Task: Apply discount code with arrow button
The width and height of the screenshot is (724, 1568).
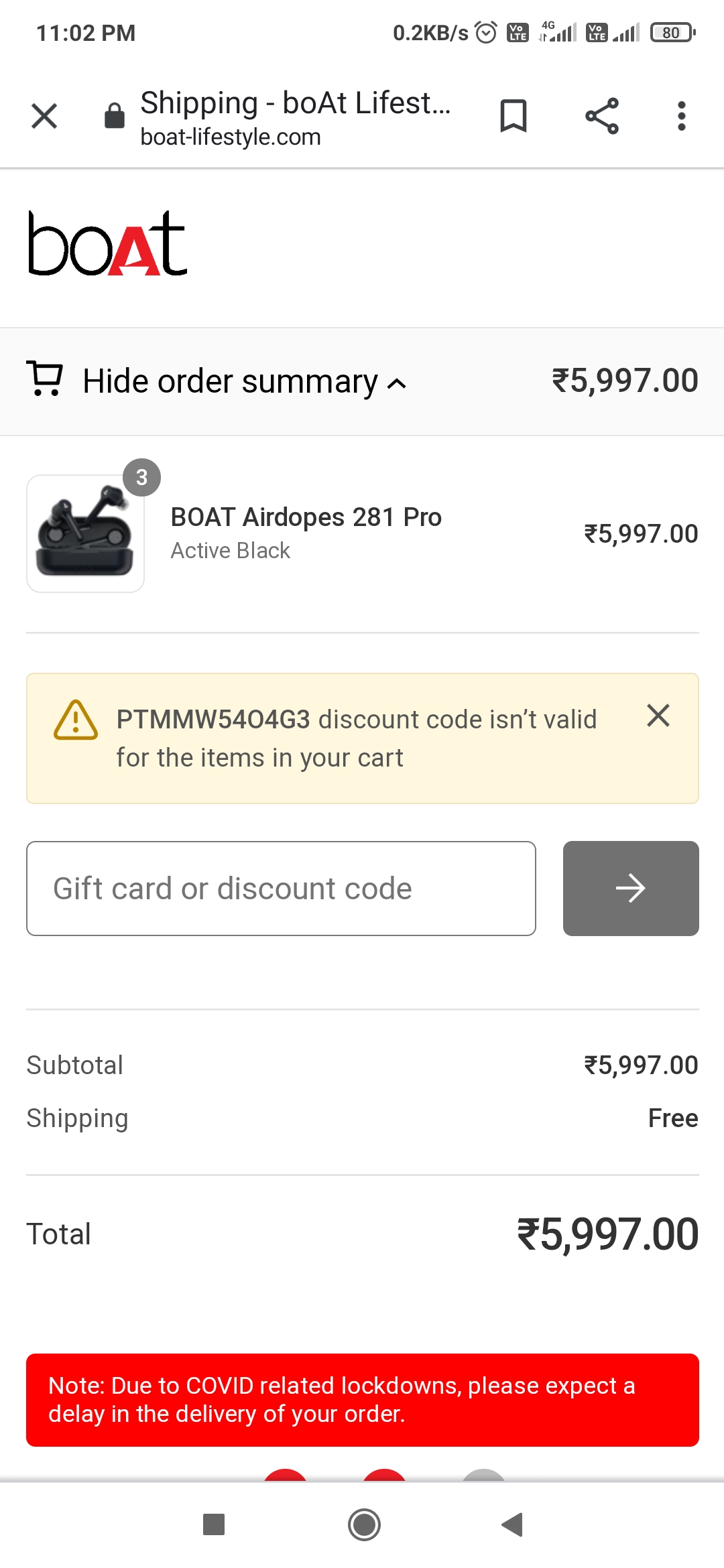Action: 630,889
